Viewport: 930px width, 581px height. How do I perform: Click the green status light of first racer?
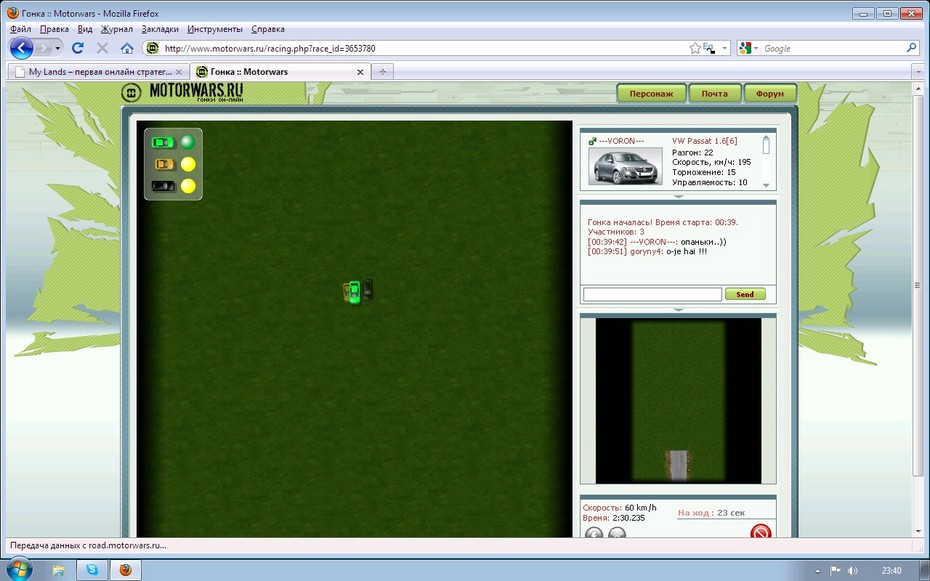(187, 142)
